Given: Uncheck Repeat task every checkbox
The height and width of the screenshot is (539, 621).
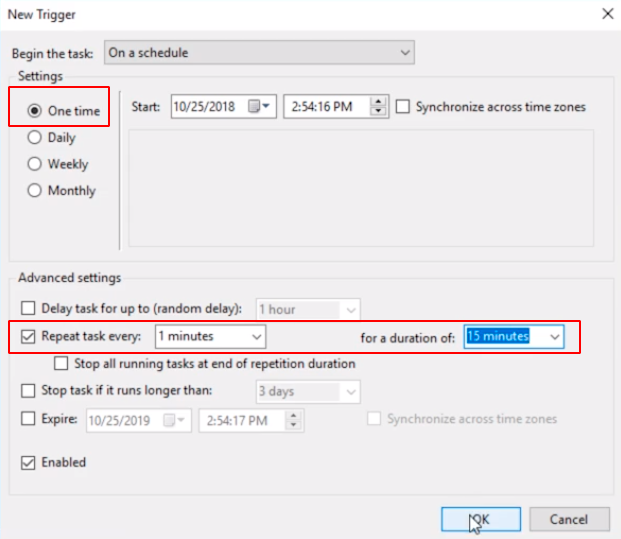Looking at the screenshot, I should 28,336.
